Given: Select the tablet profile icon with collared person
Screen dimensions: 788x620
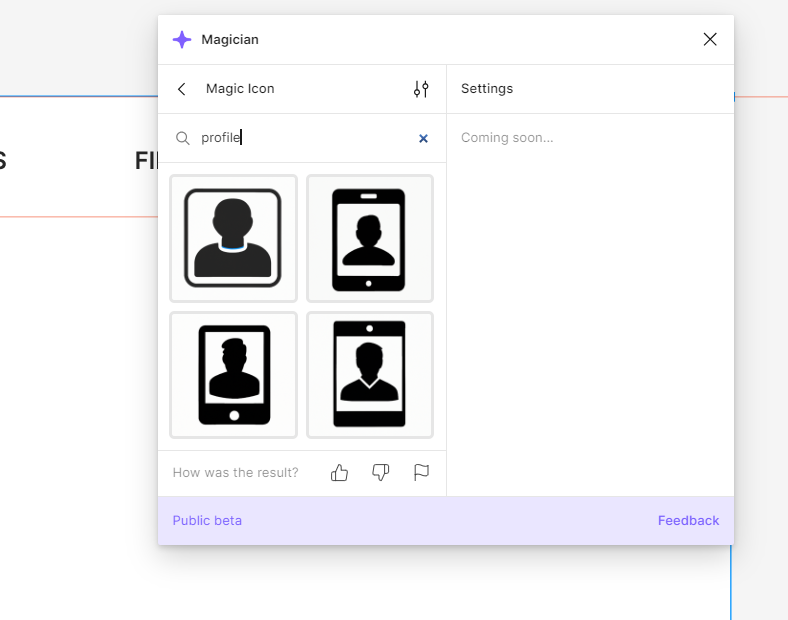Looking at the screenshot, I should [369, 375].
